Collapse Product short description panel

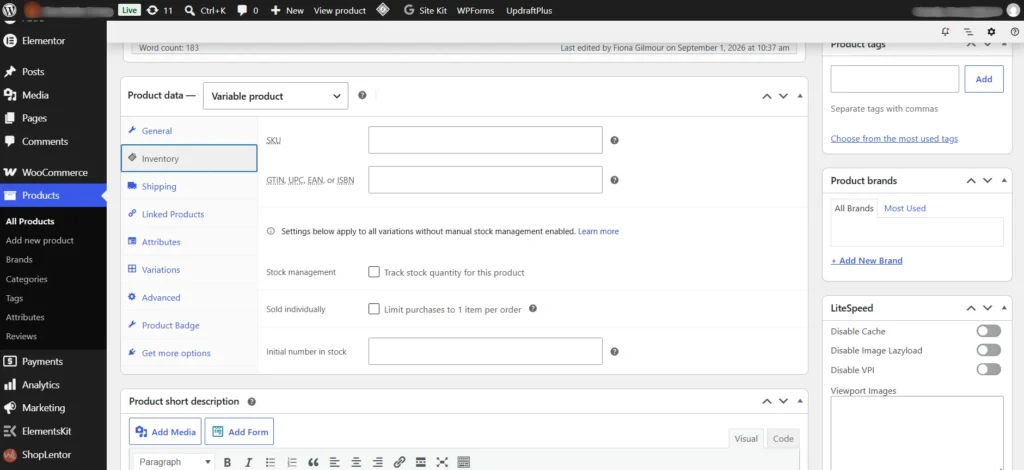click(x=800, y=401)
